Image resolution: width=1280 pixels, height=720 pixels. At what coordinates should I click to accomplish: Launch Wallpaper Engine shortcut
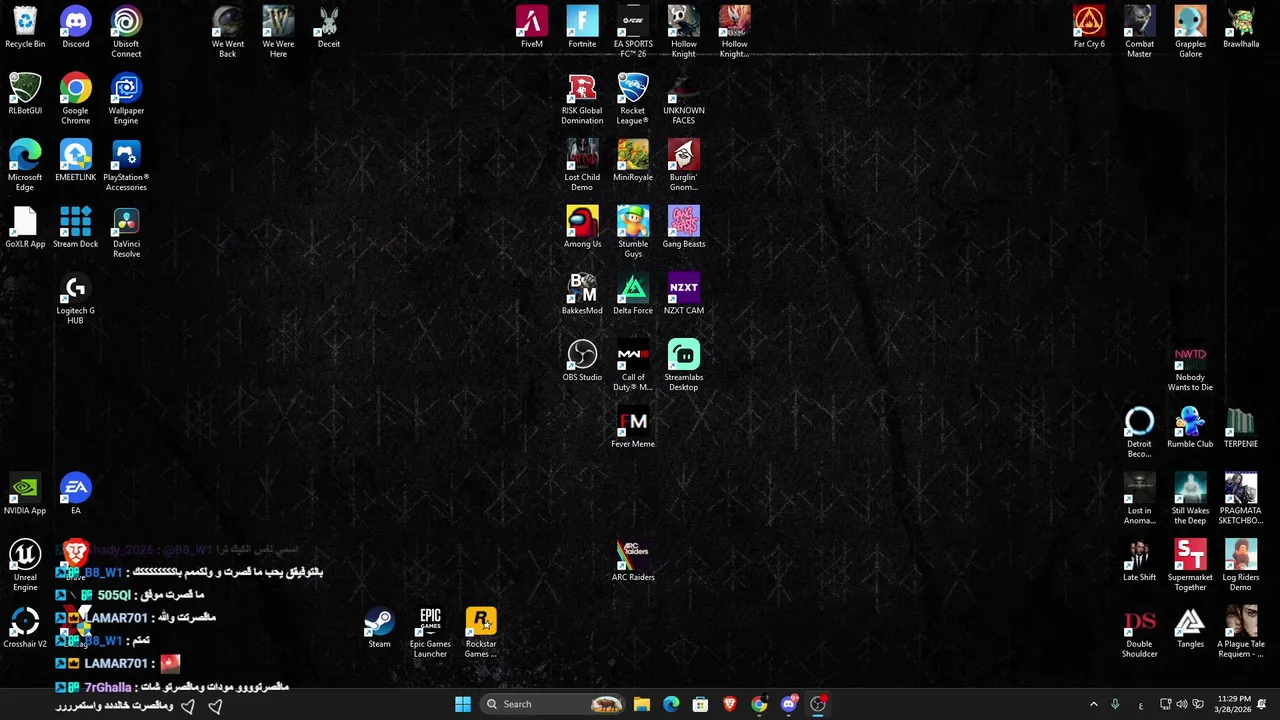tap(126, 99)
